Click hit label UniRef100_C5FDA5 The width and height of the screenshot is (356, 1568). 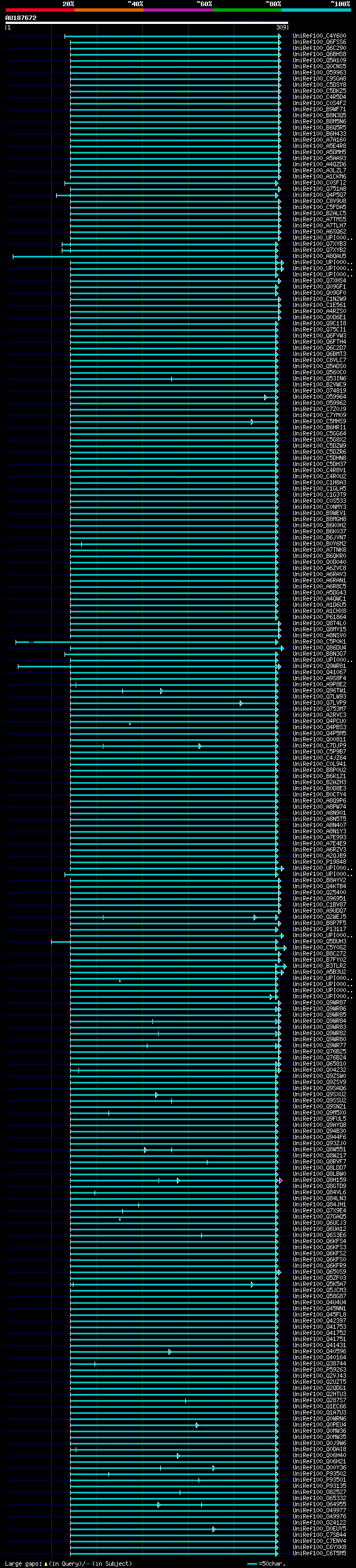[x=319, y=207]
